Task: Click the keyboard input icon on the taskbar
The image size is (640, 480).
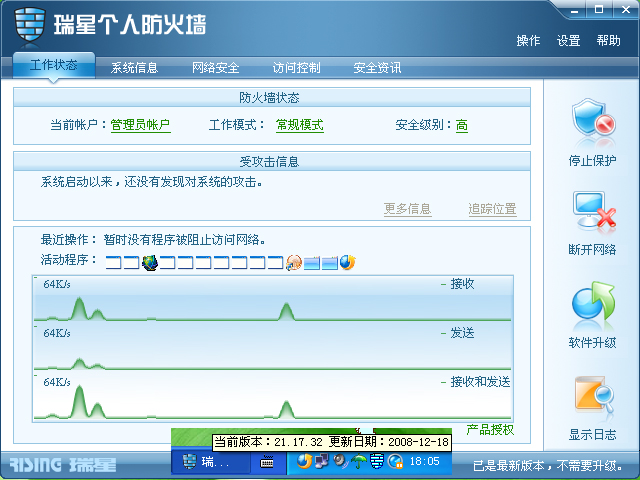Action: pyautogui.click(x=267, y=462)
